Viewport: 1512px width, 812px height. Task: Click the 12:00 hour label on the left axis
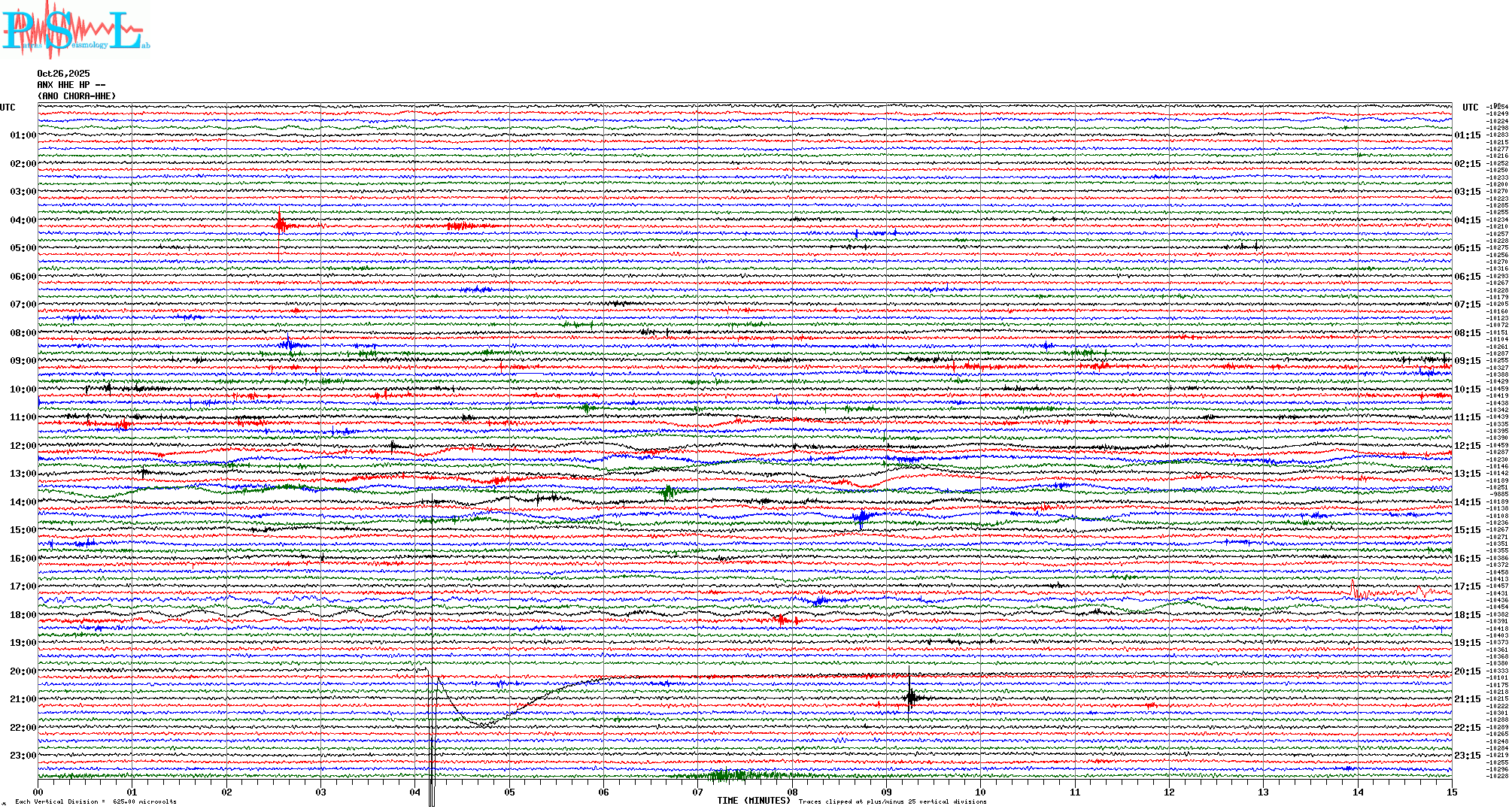click(23, 446)
